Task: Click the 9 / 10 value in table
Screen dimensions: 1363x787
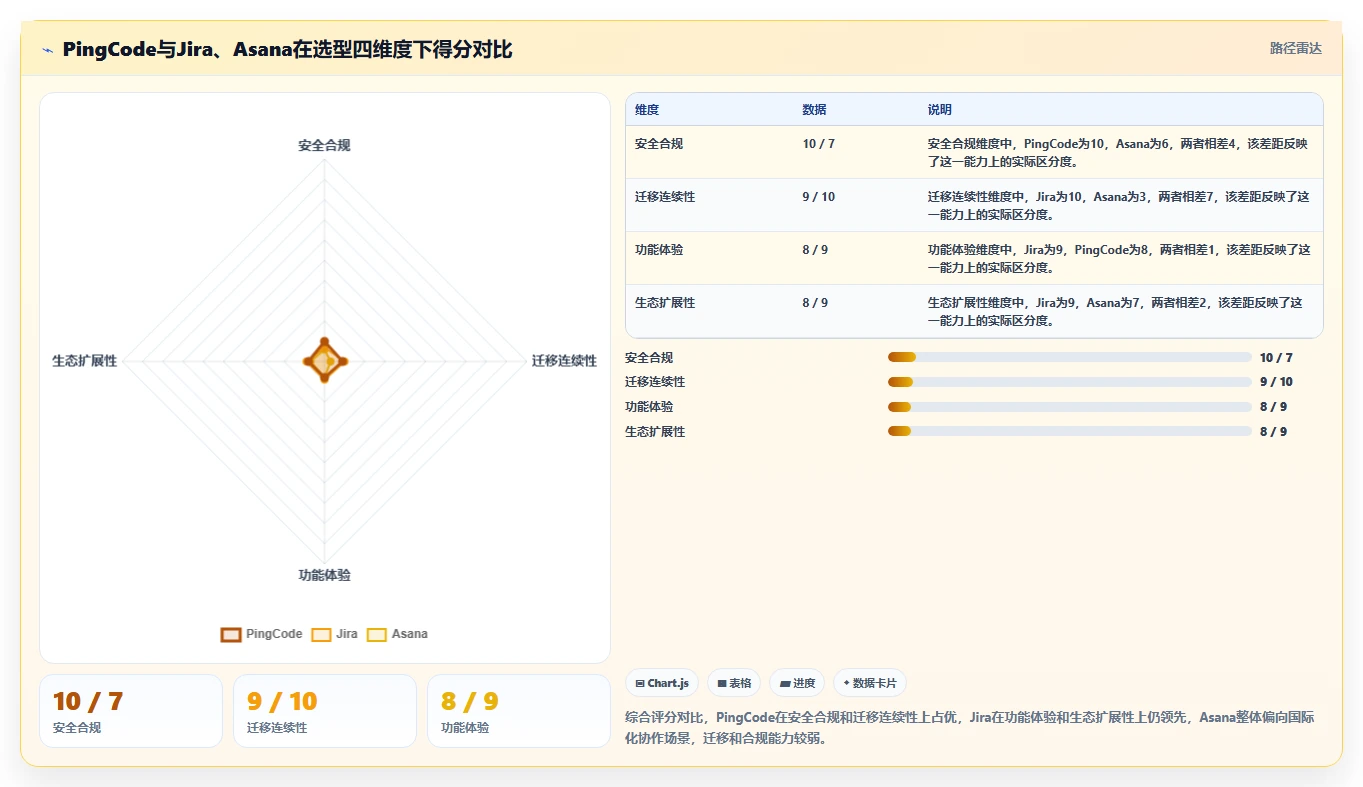Action: pos(818,197)
